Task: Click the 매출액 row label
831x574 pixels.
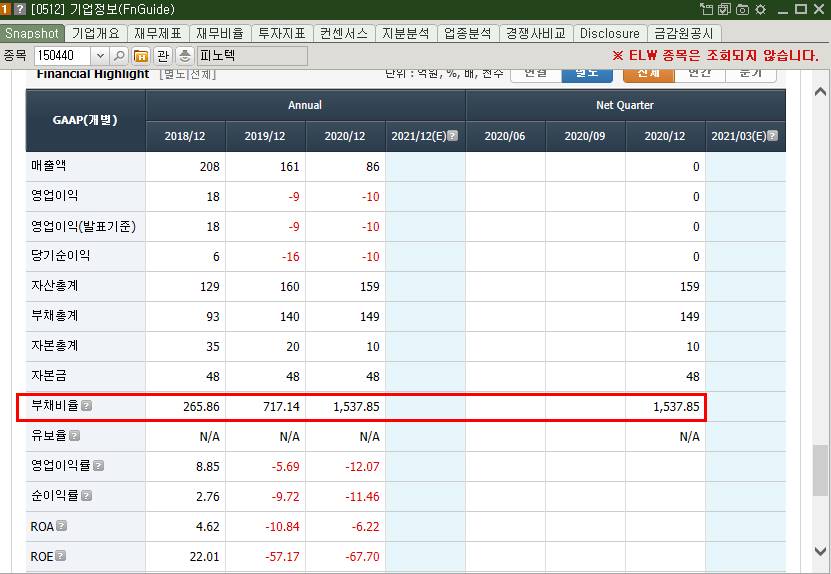Action: coord(49,166)
